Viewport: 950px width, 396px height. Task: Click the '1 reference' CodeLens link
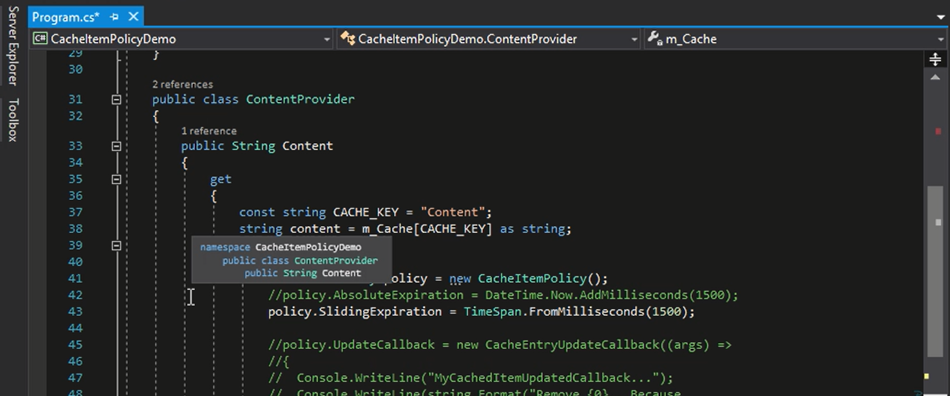[209, 131]
